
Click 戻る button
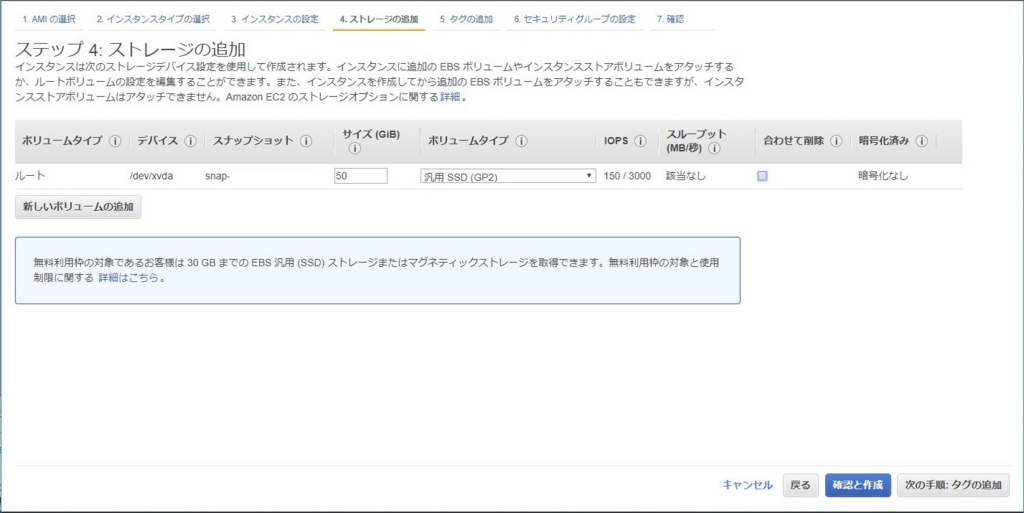tap(800, 485)
